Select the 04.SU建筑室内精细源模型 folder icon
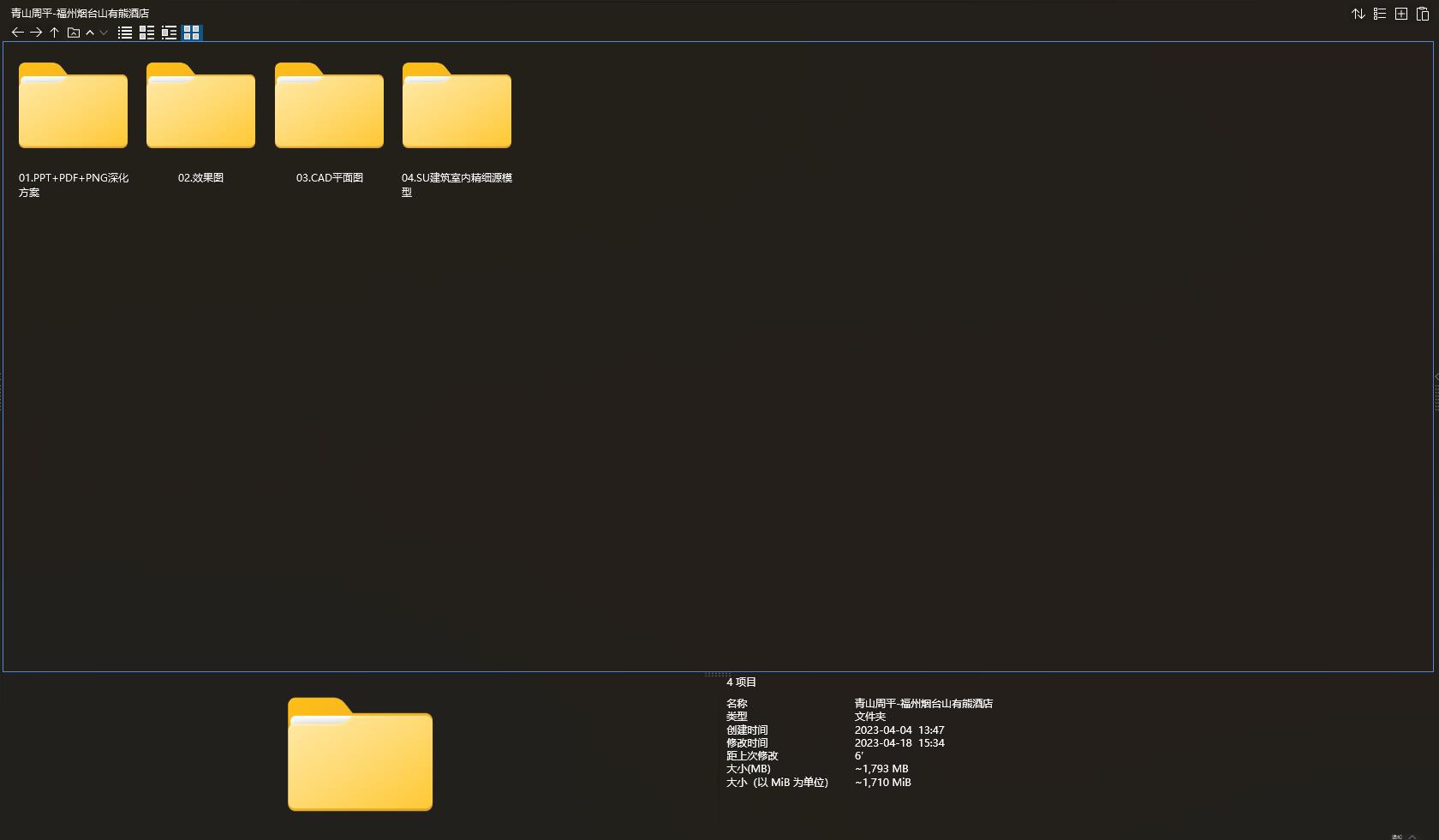 (457, 105)
